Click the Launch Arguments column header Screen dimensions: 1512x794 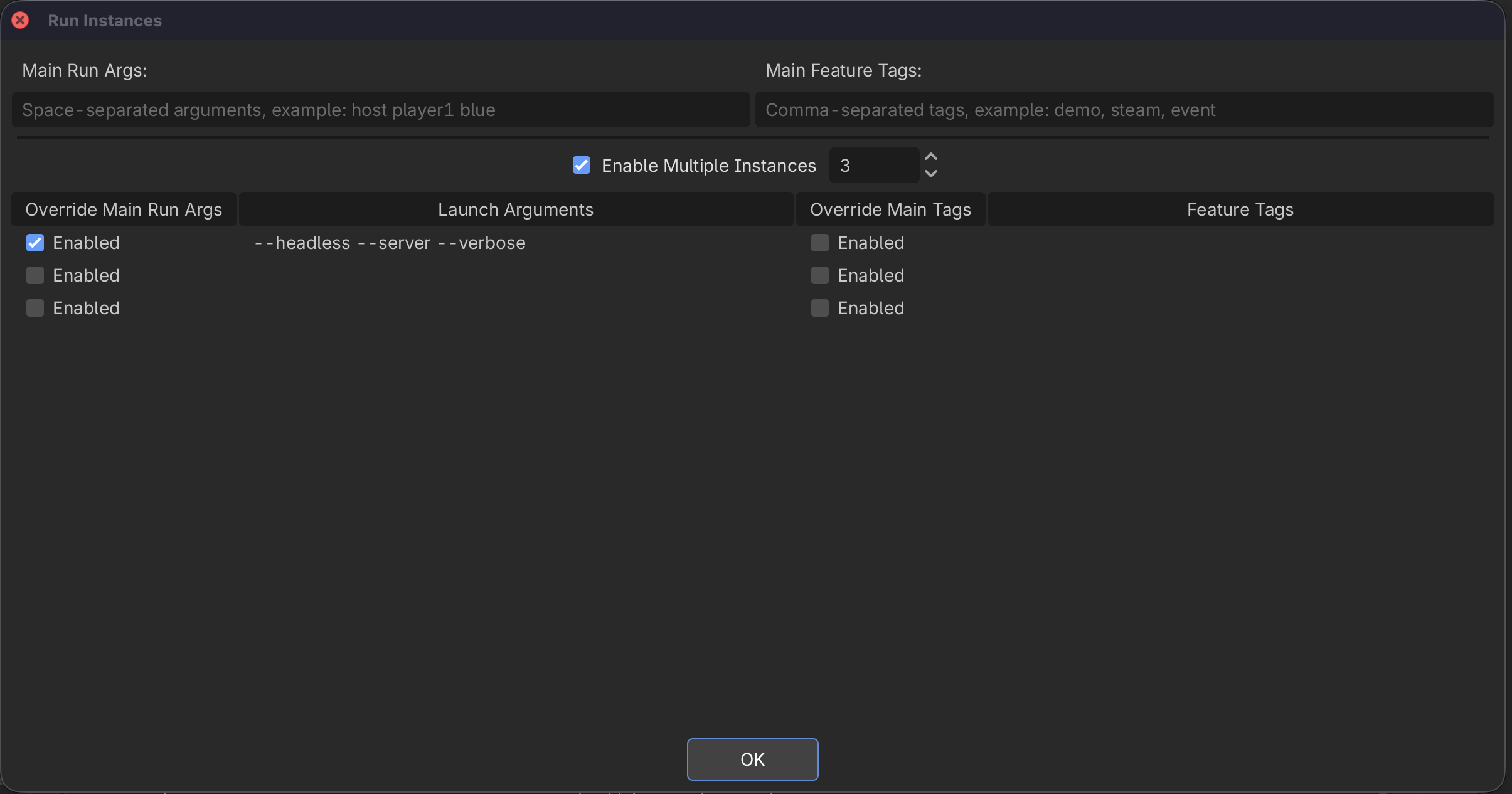[x=514, y=209]
